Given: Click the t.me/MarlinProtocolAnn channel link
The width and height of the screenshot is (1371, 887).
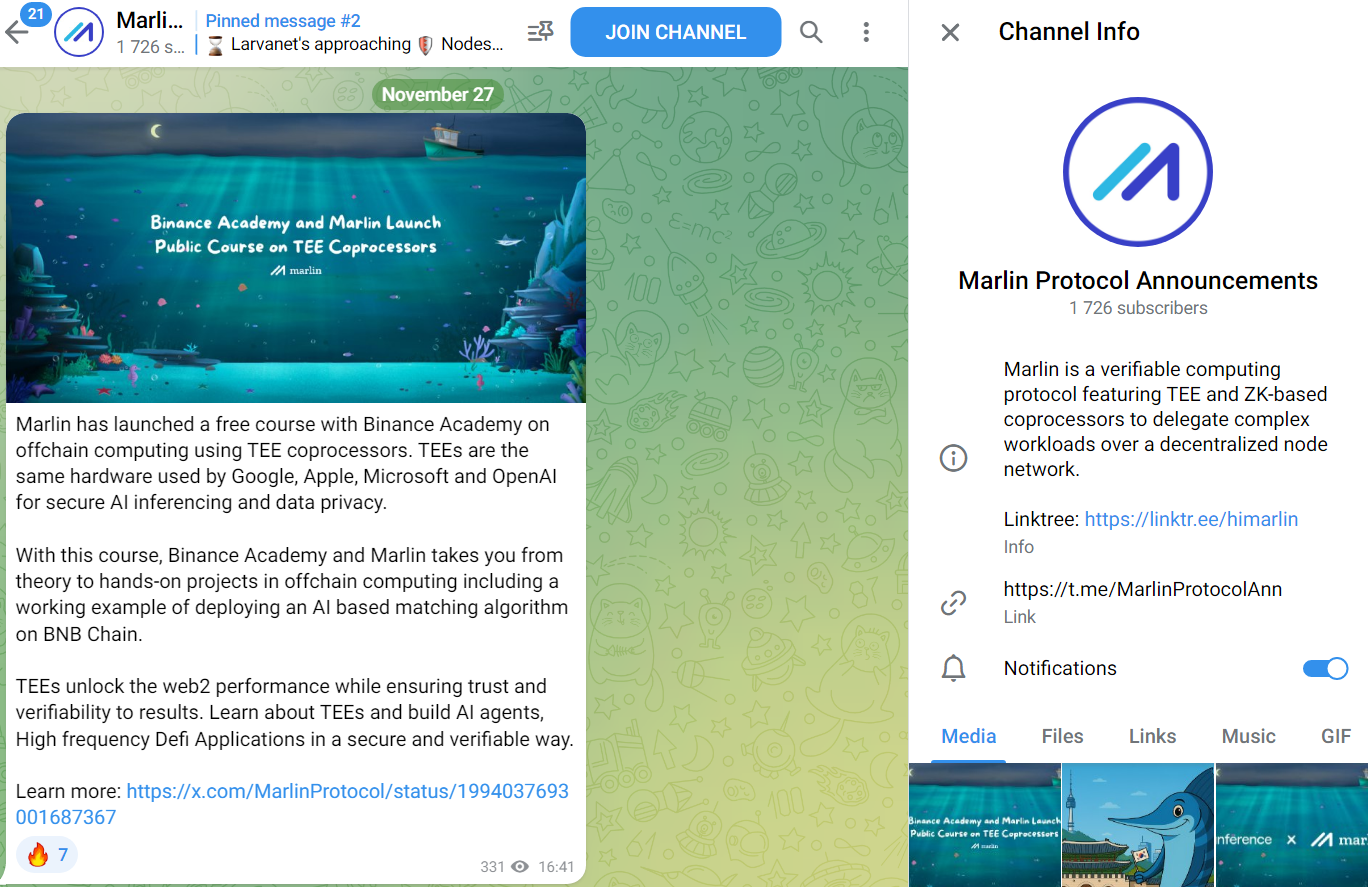Looking at the screenshot, I should click(1143, 589).
